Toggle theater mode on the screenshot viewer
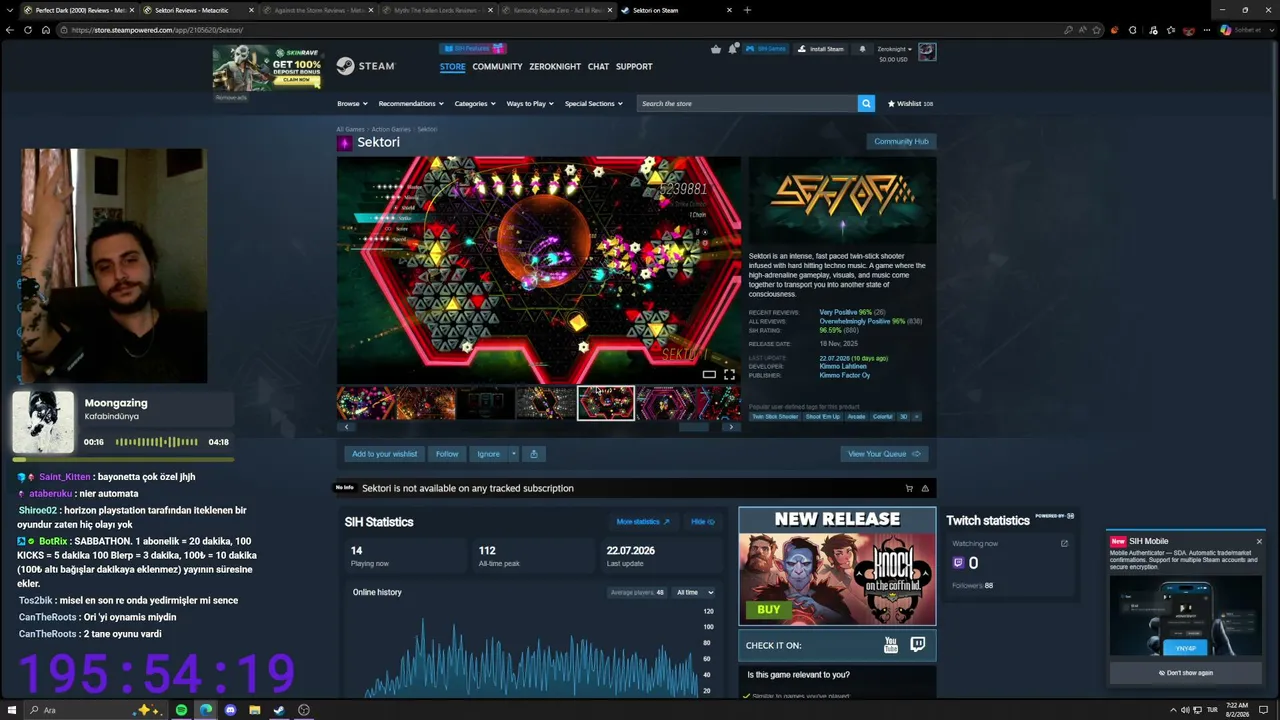 point(709,375)
